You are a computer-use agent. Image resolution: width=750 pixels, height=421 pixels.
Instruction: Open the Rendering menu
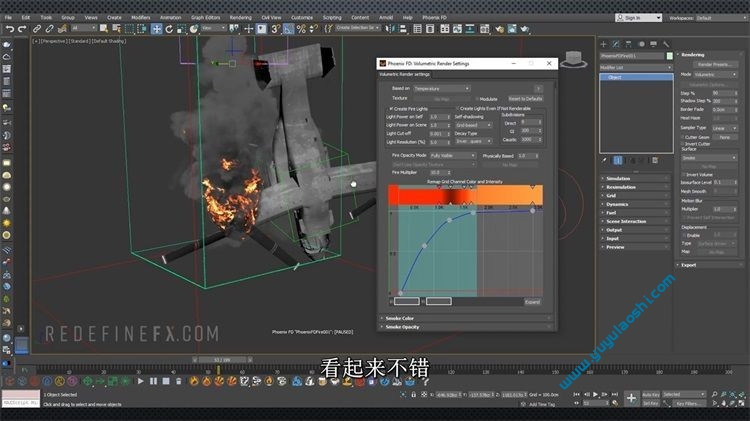(x=241, y=17)
